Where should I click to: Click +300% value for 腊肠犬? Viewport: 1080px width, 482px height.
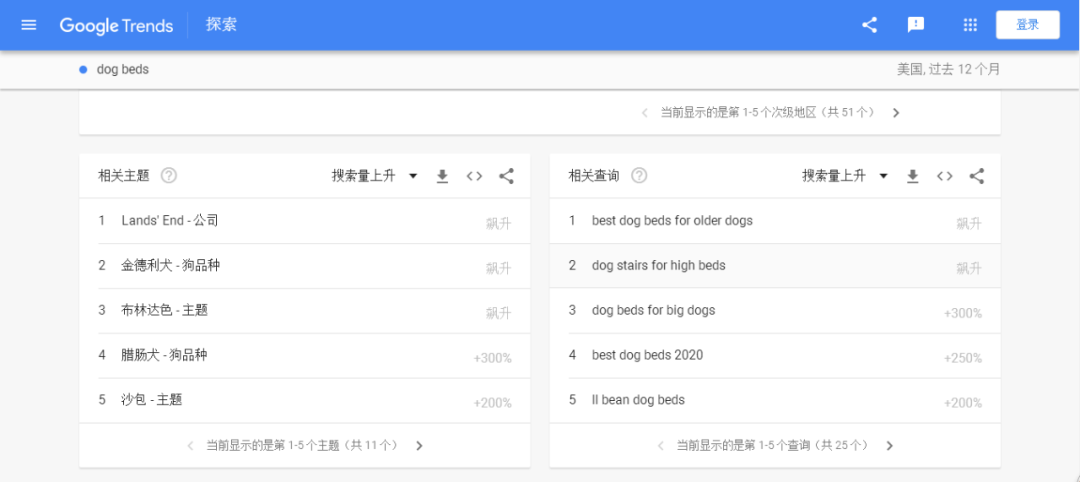click(x=492, y=358)
